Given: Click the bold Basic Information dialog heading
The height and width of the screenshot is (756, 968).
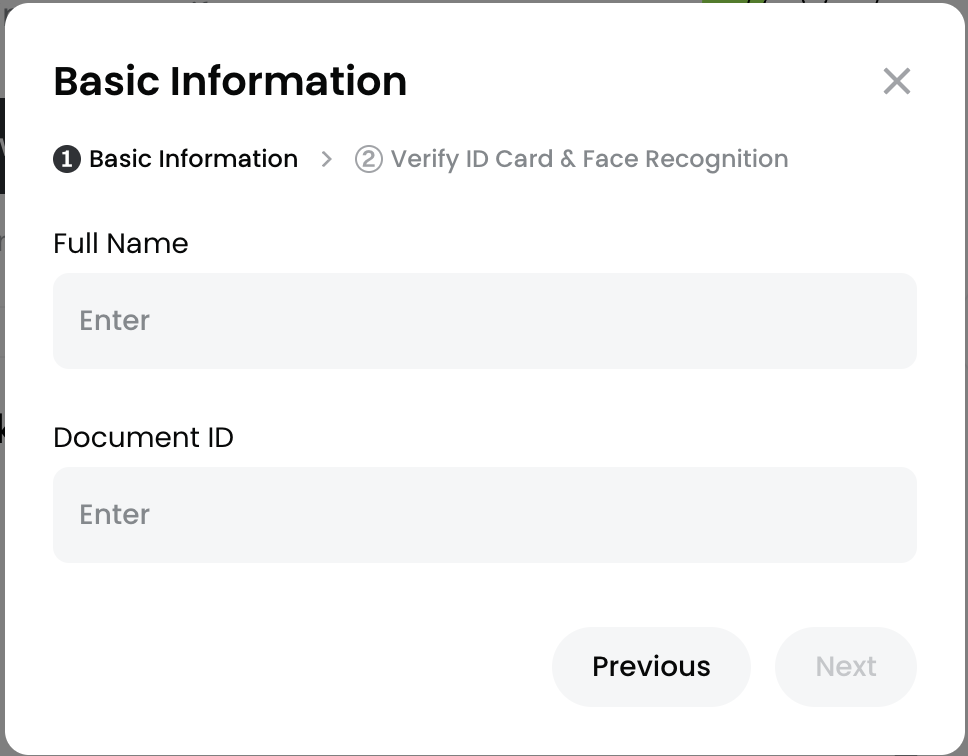Looking at the screenshot, I should 230,81.
